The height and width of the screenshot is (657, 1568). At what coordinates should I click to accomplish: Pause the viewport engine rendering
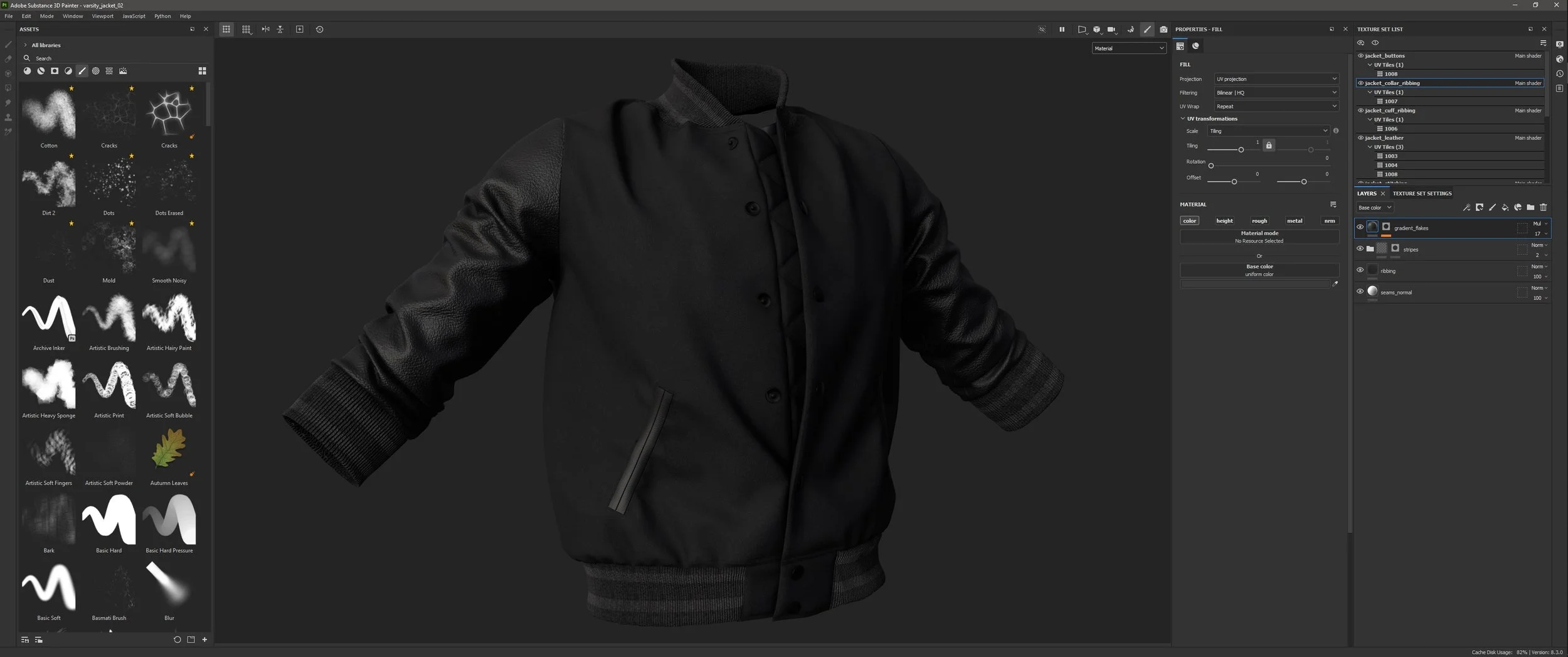point(1062,29)
